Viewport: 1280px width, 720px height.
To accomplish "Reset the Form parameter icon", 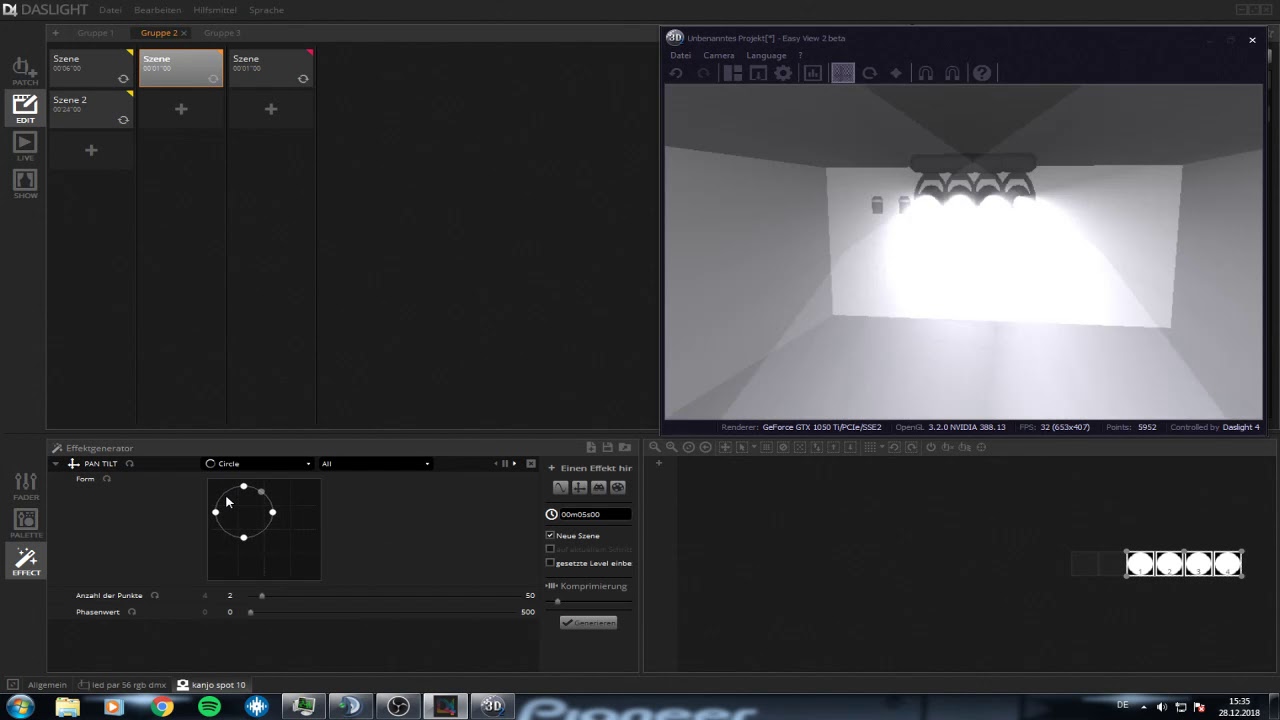I will coord(107,479).
